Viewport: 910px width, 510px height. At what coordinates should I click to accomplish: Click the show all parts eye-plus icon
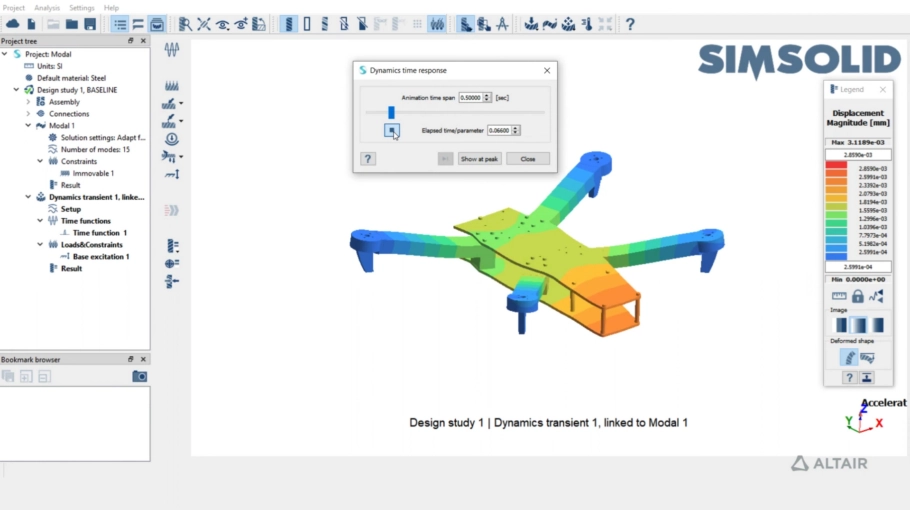[241, 24]
